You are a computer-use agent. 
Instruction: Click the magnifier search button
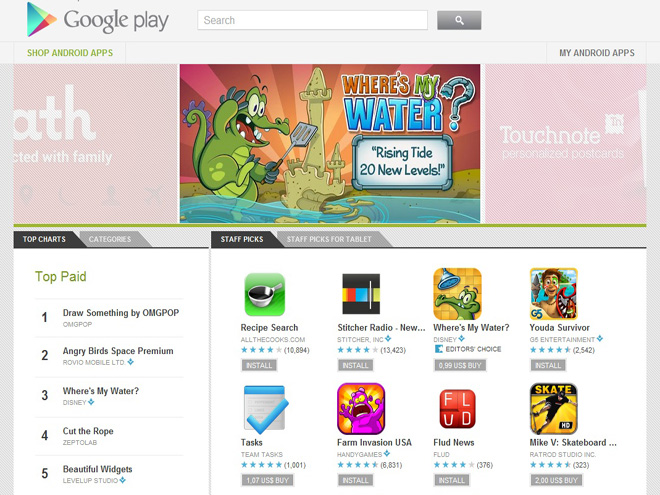pos(459,20)
